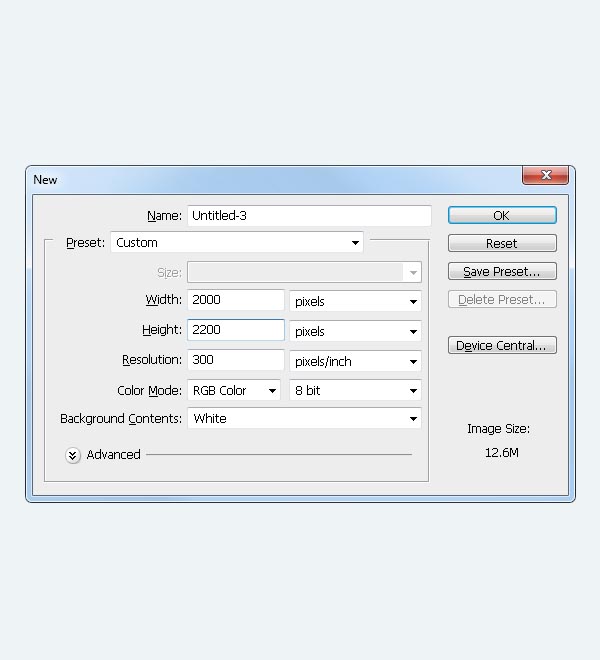This screenshot has width=600, height=660.
Task: Click the Background Contents dropdown arrow
Action: (x=412, y=419)
